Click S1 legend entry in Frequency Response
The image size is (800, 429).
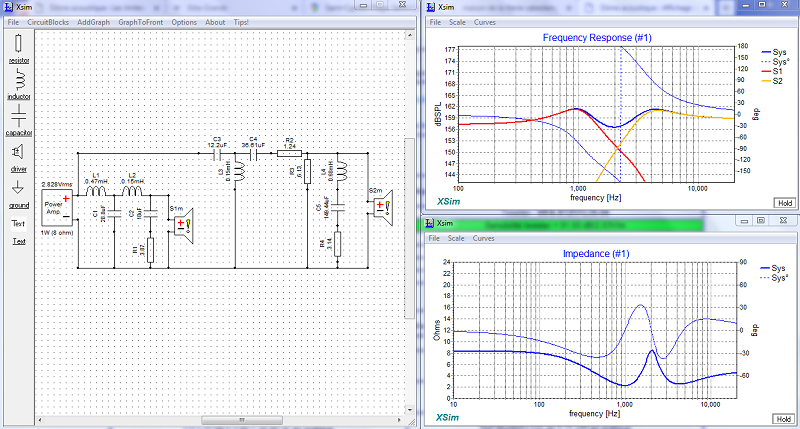click(772, 71)
